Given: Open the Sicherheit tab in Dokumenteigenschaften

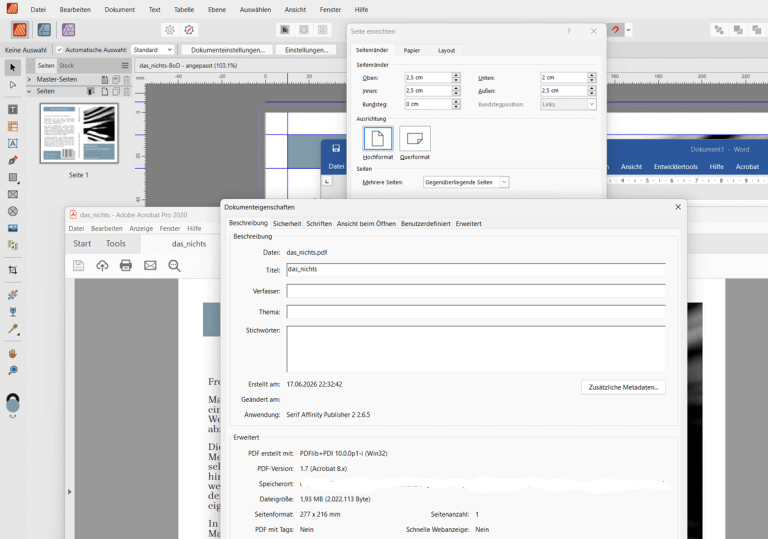Looking at the screenshot, I should tap(287, 223).
